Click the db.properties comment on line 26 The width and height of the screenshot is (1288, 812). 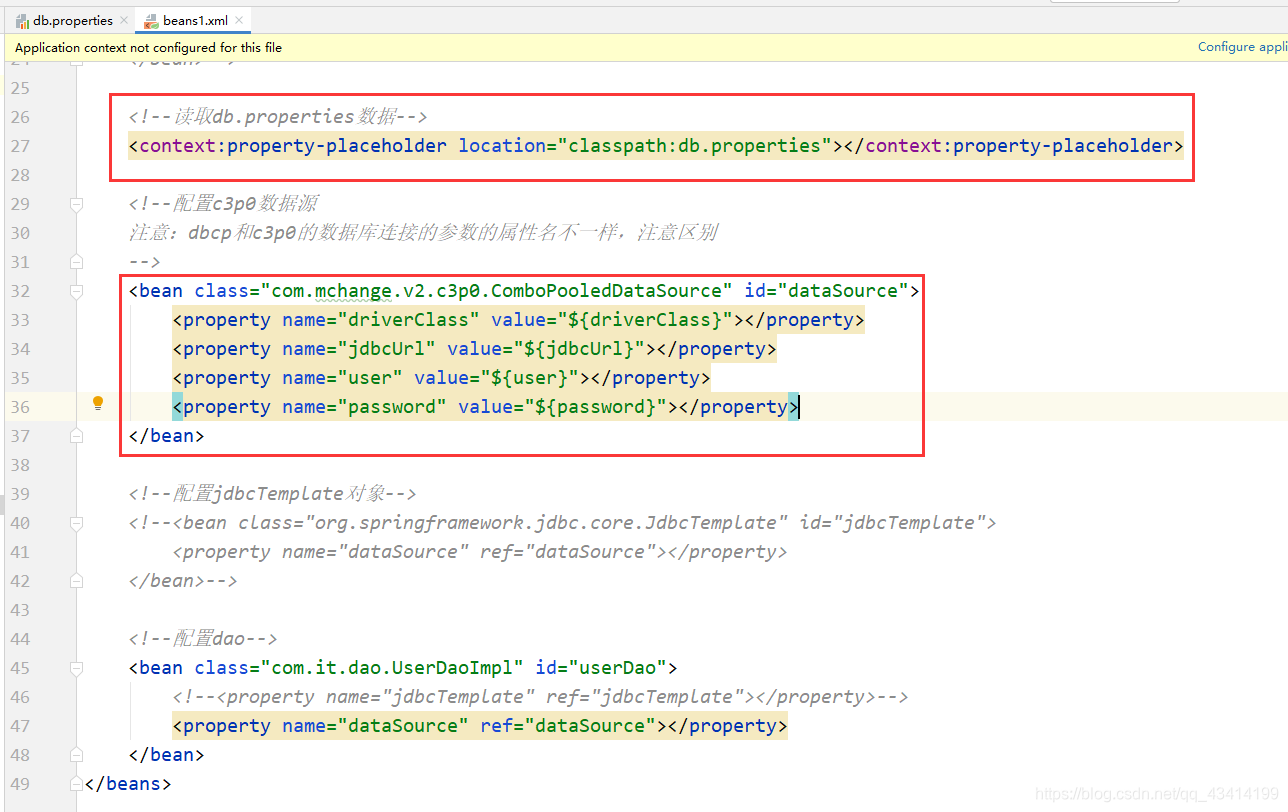pos(278,117)
